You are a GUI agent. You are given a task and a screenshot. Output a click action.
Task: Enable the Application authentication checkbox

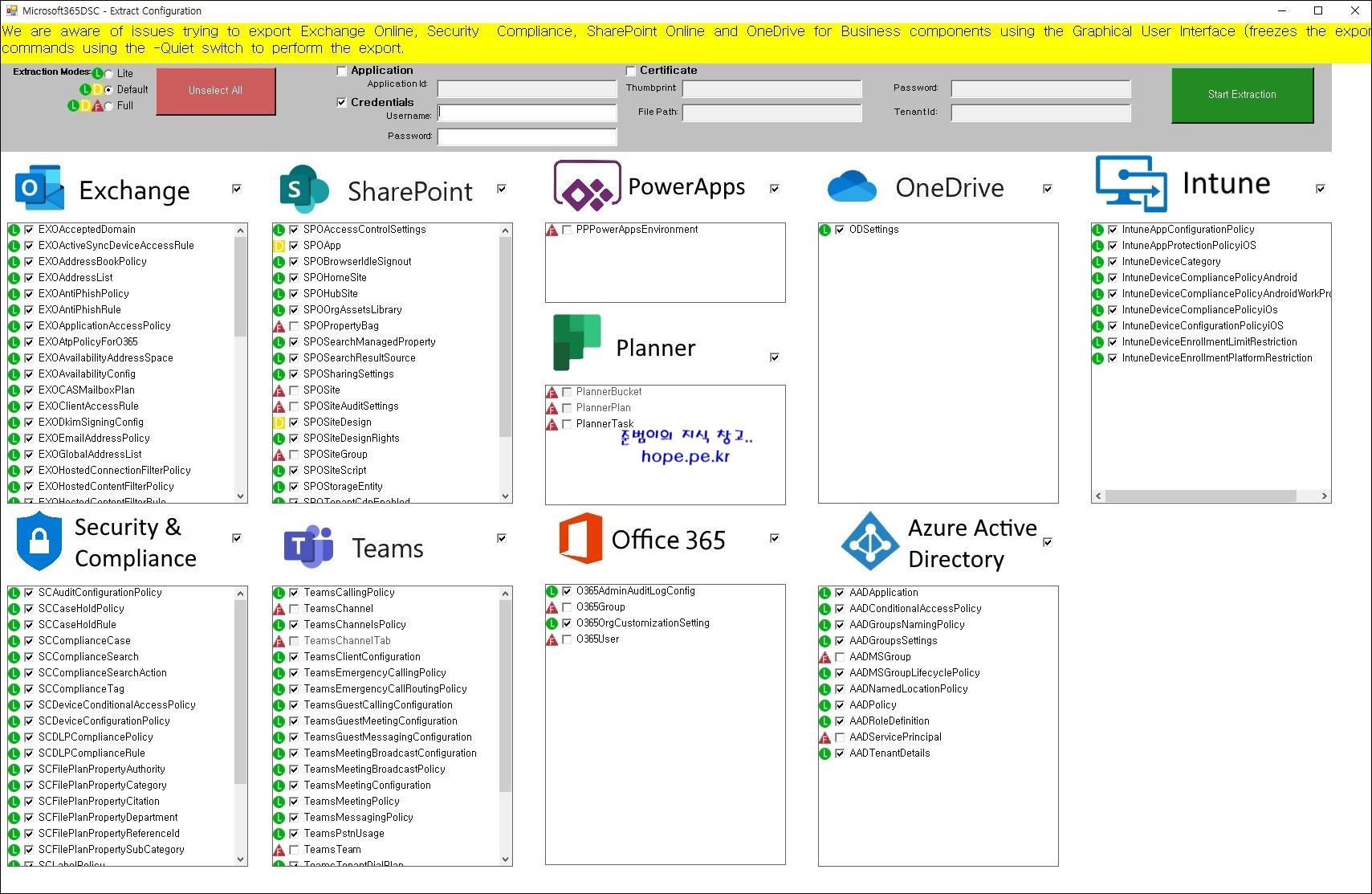341,71
